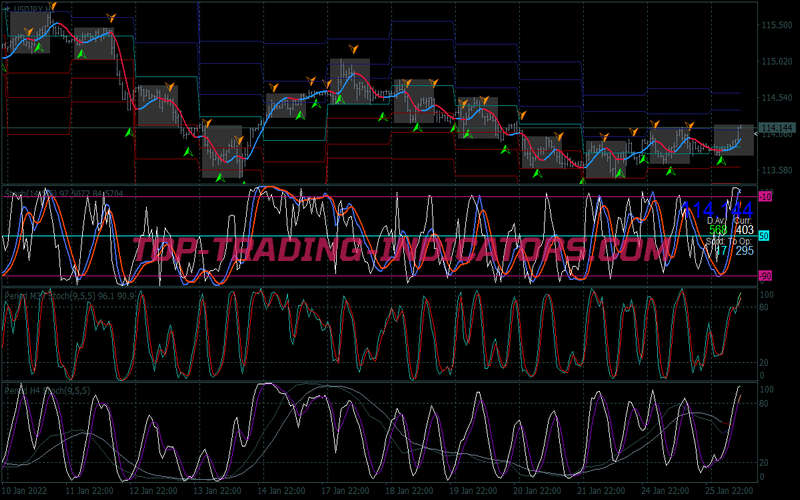The width and height of the screenshot is (800, 500).
Task: Click the Period M30 Stoch(9,5,5) label
Action: click(70, 295)
